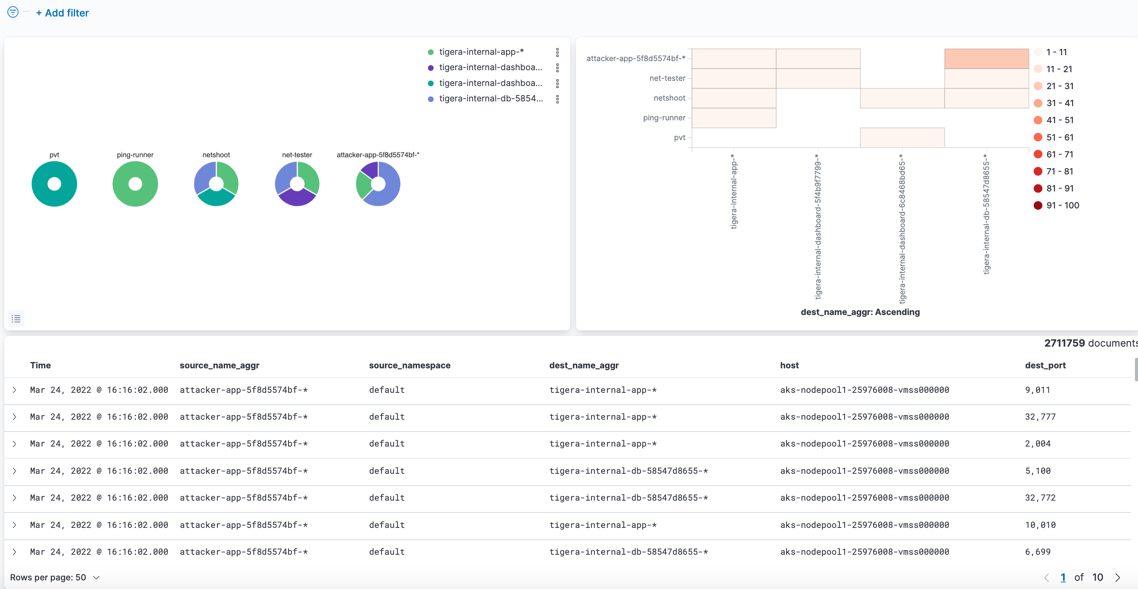Click the dest_port column header
The width and height of the screenshot is (1138, 589).
tap(1045, 365)
